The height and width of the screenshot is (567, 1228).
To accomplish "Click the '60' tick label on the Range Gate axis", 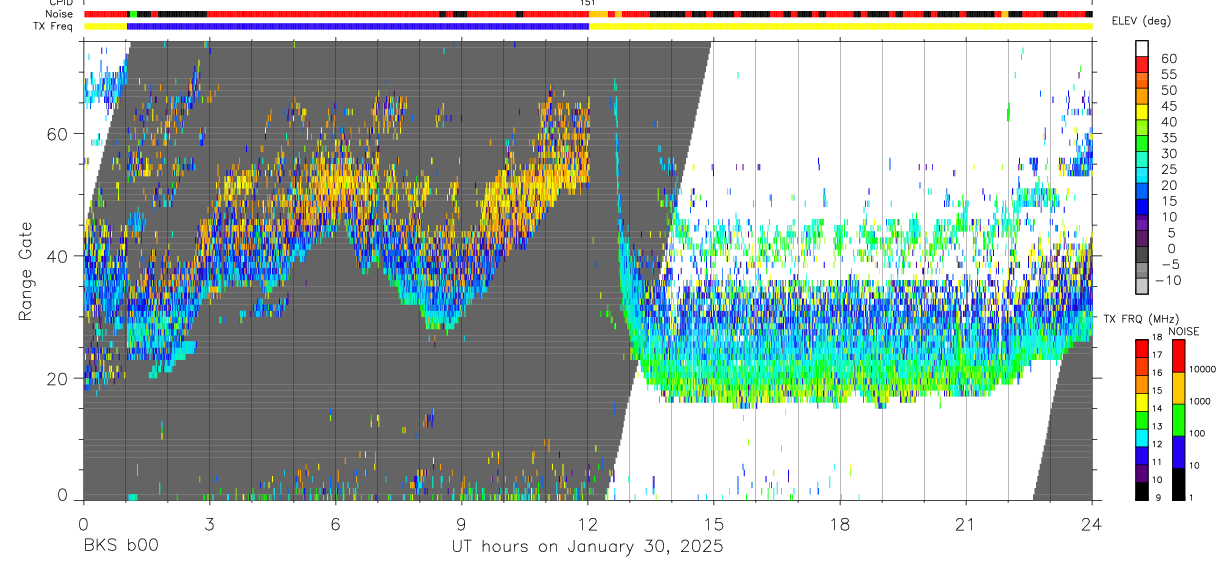I will (x=57, y=134).
